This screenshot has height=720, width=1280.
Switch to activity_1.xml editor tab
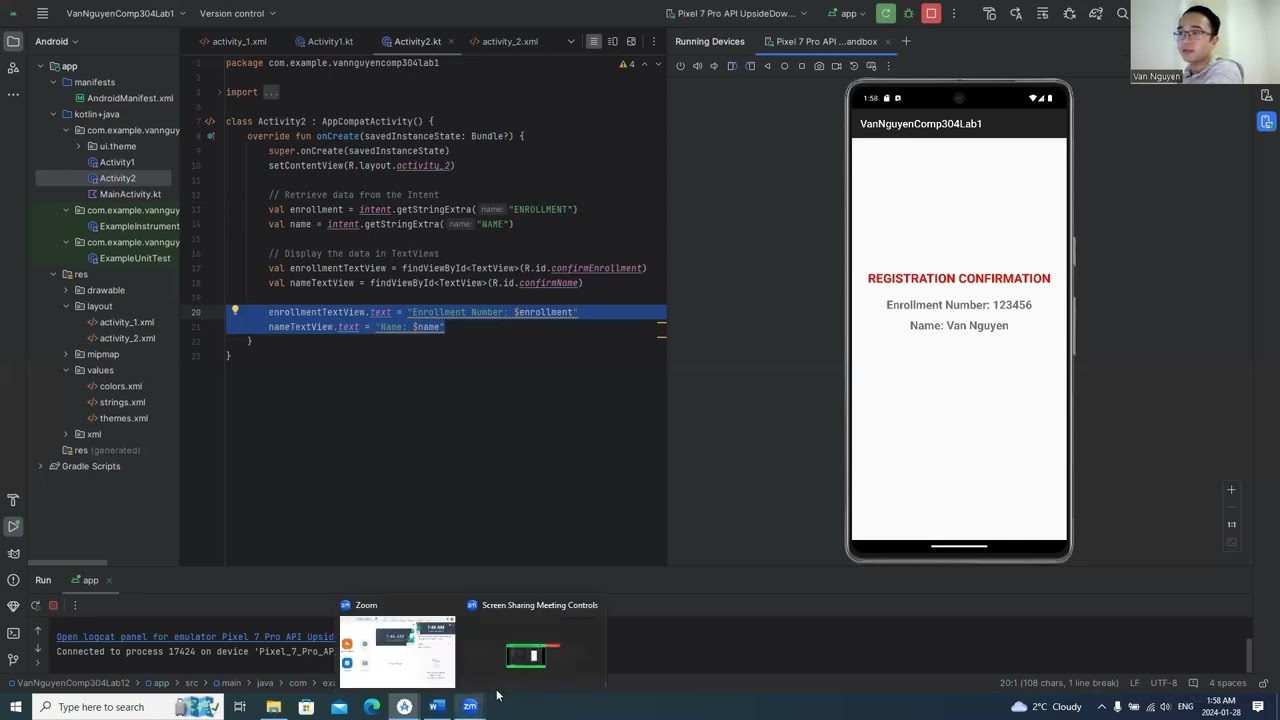[232, 41]
